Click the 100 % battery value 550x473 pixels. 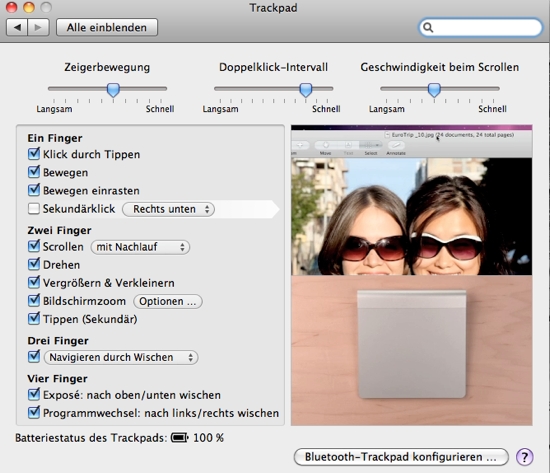(208, 438)
